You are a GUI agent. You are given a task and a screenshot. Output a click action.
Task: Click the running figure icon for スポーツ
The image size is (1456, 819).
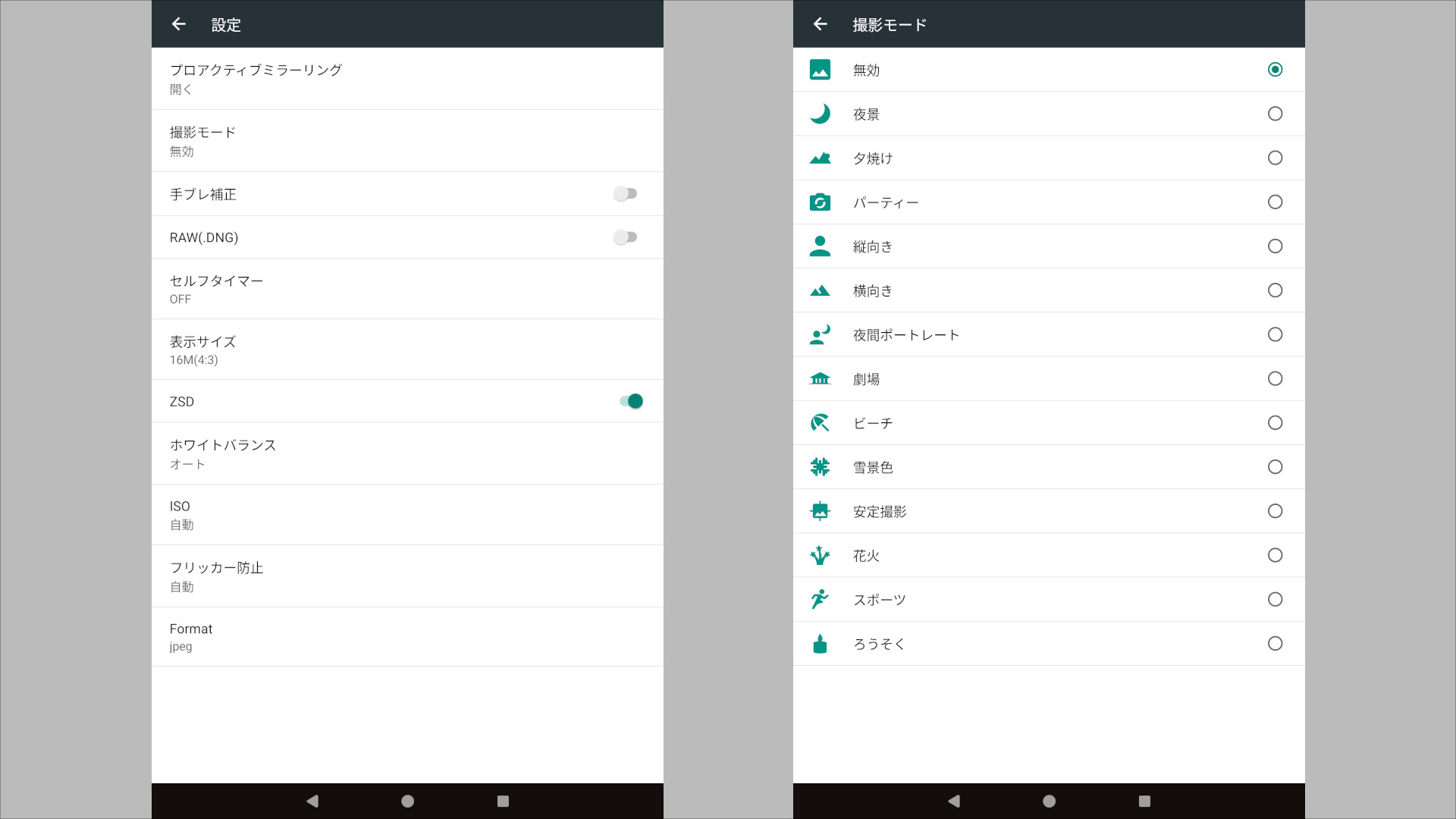pyautogui.click(x=821, y=599)
